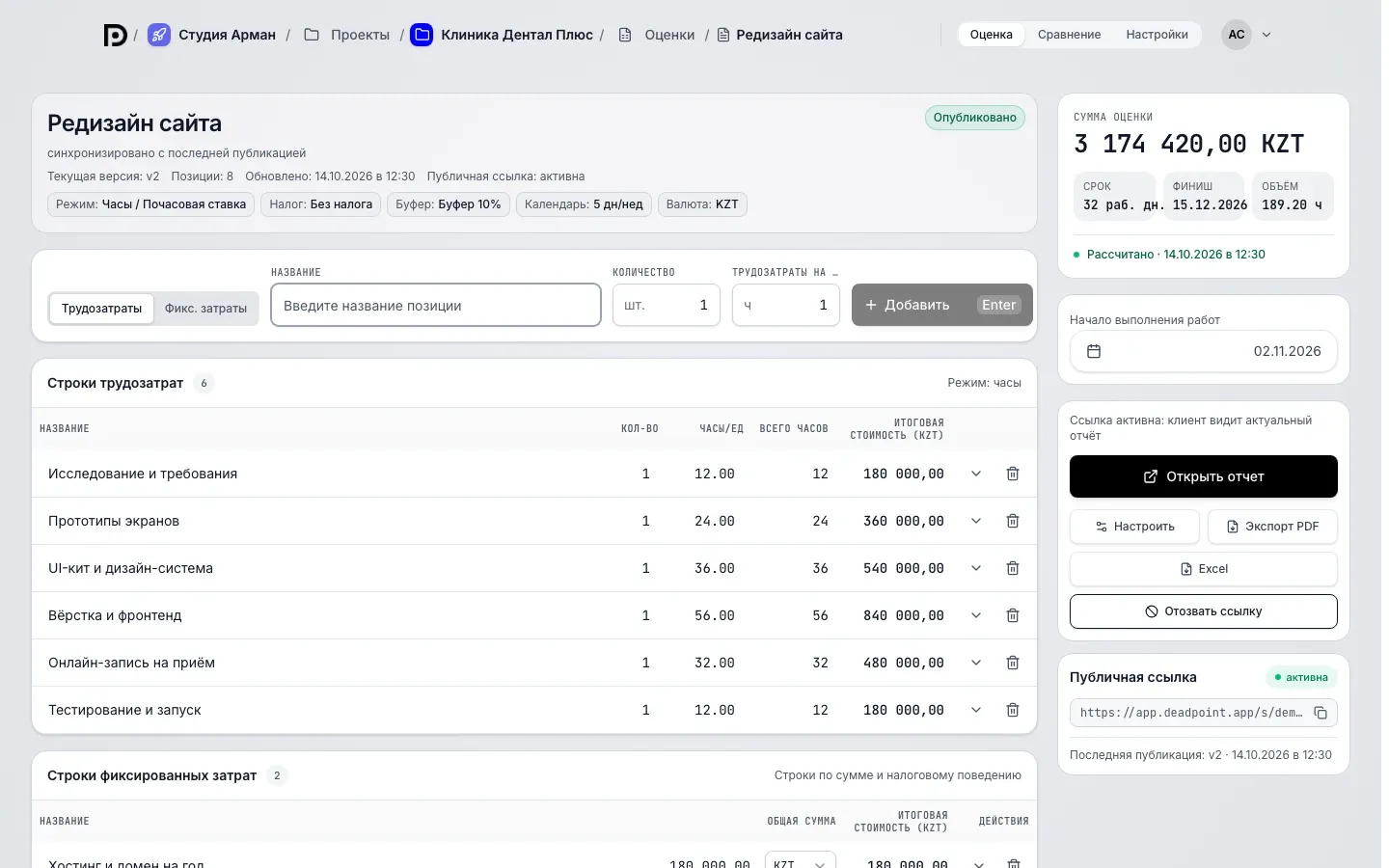1389x868 pixels.
Task: Click Отозвать ссылку button
Action: (x=1204, y=611)
